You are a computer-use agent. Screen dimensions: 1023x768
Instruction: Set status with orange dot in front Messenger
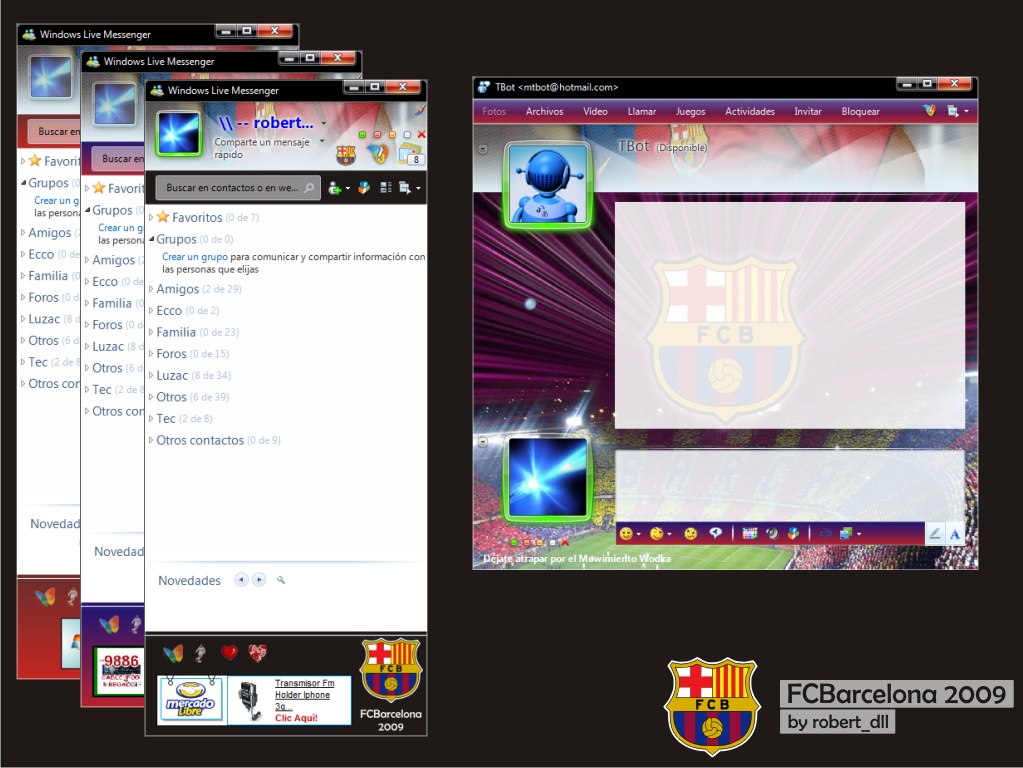click(392, 134)
